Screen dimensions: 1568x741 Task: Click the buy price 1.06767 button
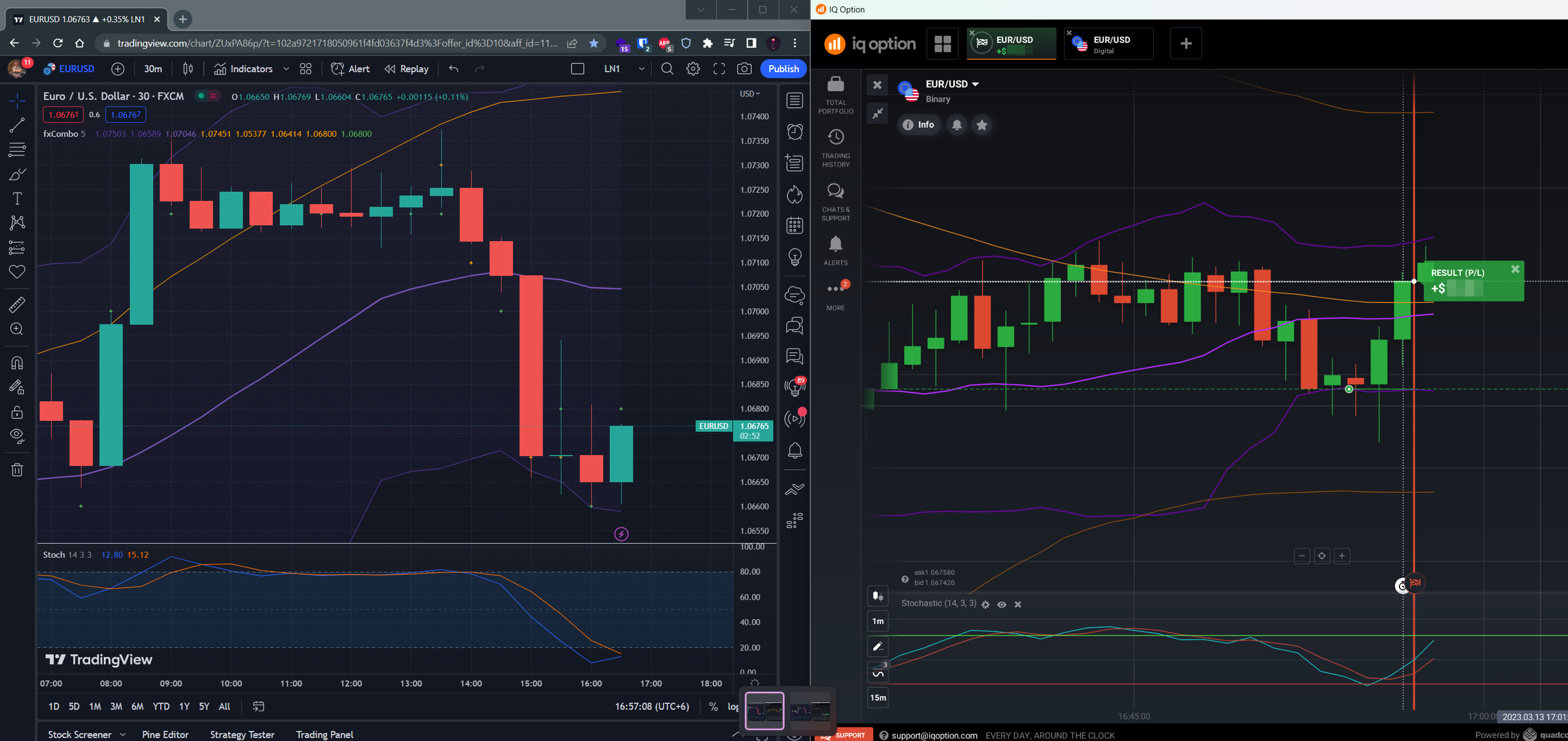pos(125,115)
